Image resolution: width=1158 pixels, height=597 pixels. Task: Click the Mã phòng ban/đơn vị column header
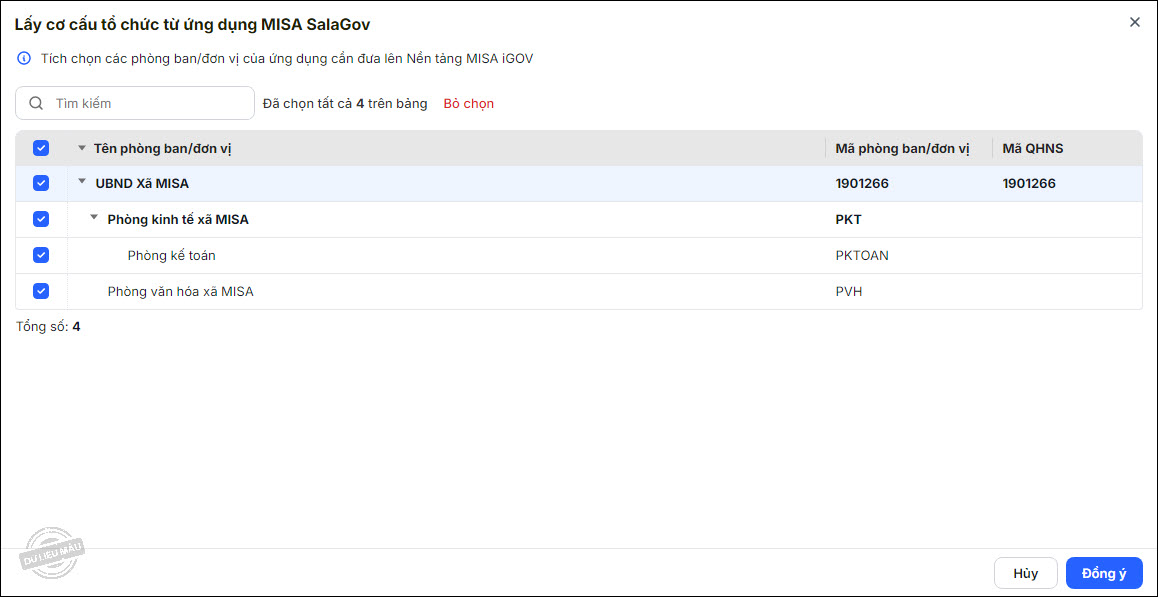[902, 148]
